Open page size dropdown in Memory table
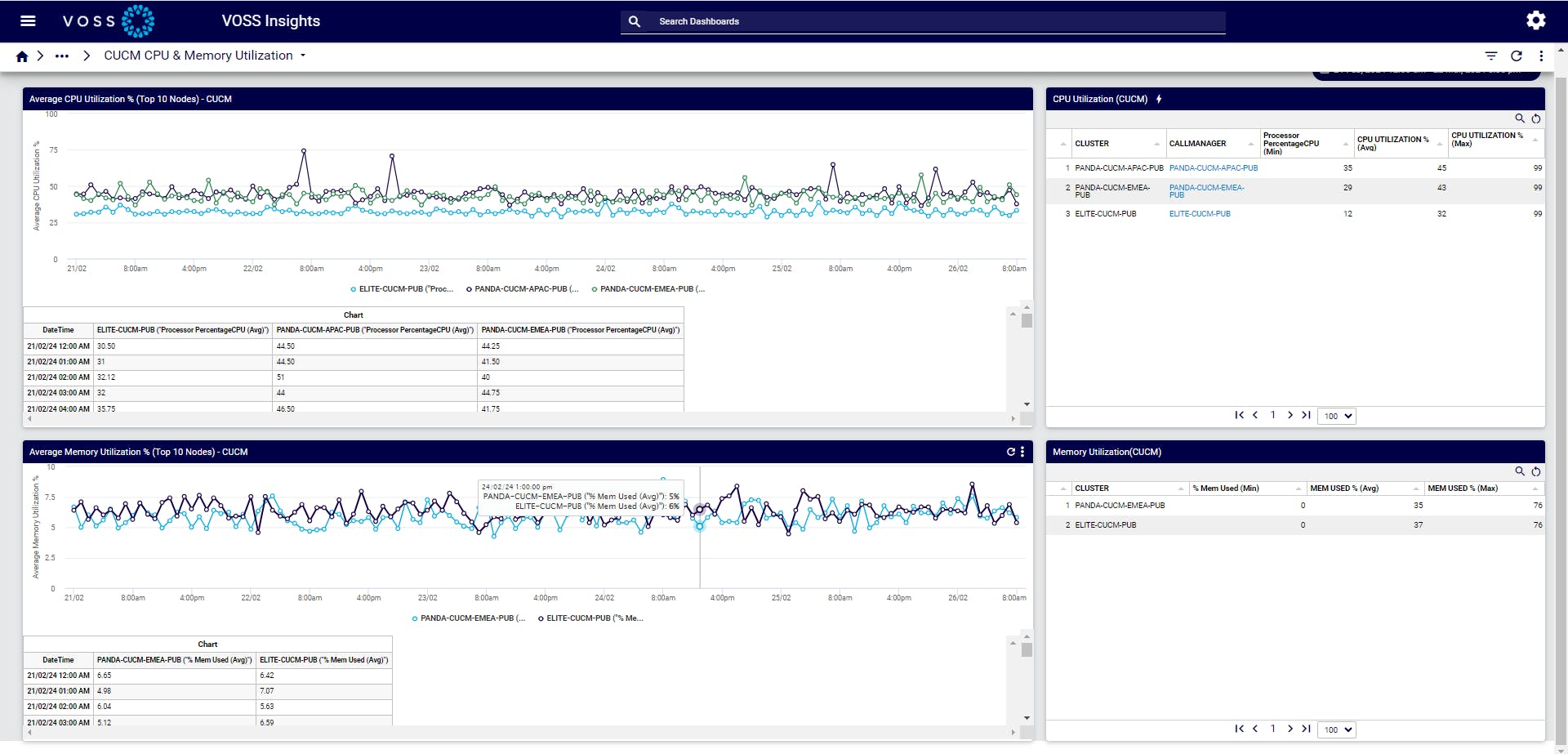Image resolution: width=1568 pixels, height=754 pixels. pos(1337,729)
